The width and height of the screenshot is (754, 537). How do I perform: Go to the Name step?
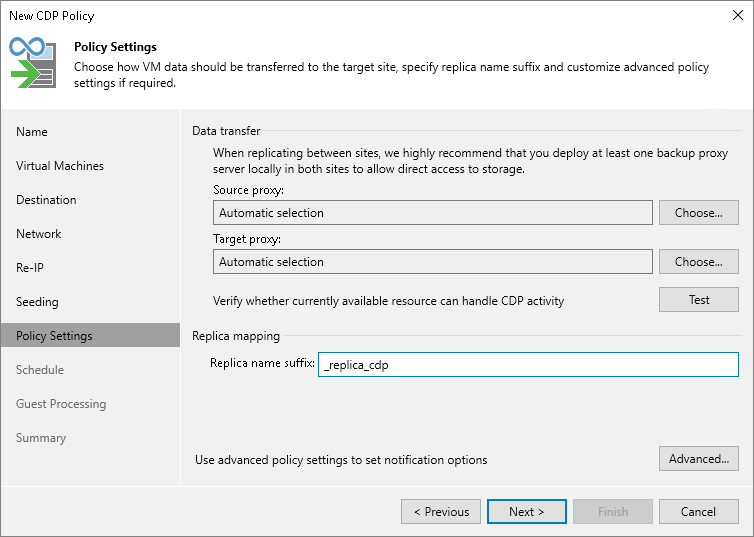32,132
